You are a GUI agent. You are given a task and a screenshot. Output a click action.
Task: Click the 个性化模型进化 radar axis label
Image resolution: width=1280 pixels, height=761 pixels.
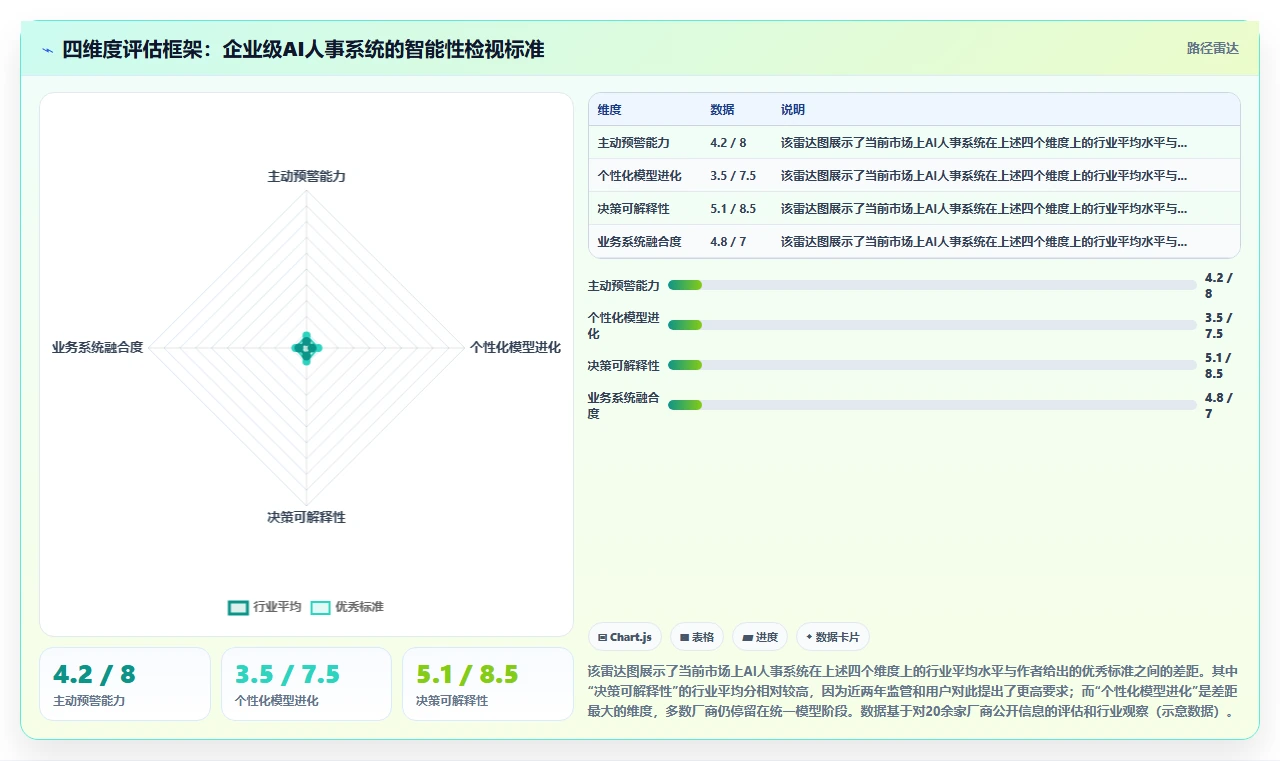pyautogui.click(x=515, y=347)
